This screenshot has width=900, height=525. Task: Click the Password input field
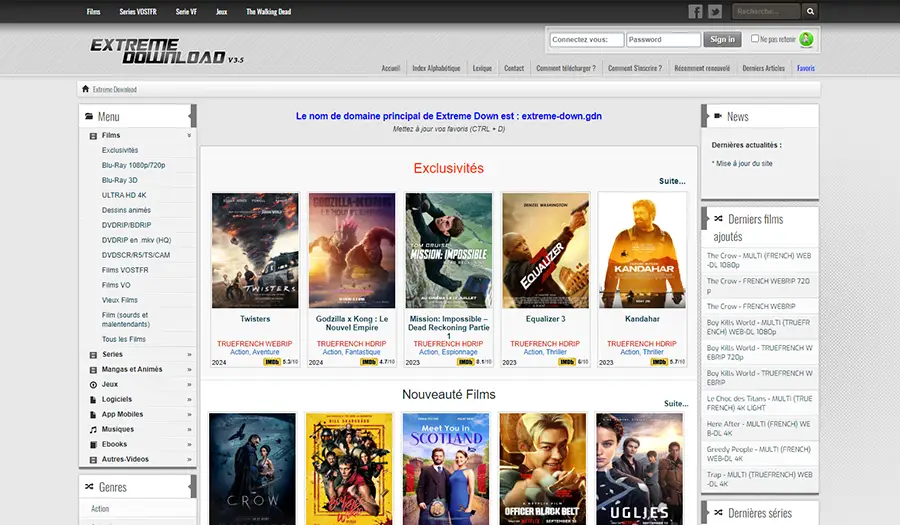pos(664,40)
